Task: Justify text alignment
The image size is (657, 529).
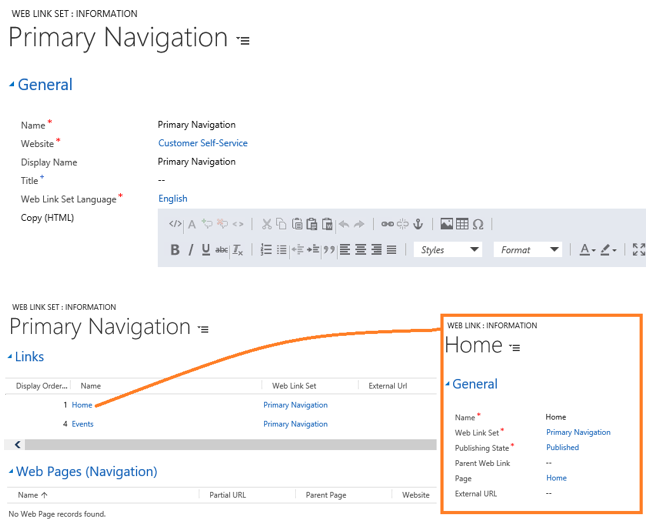Action: click(392, 250)
